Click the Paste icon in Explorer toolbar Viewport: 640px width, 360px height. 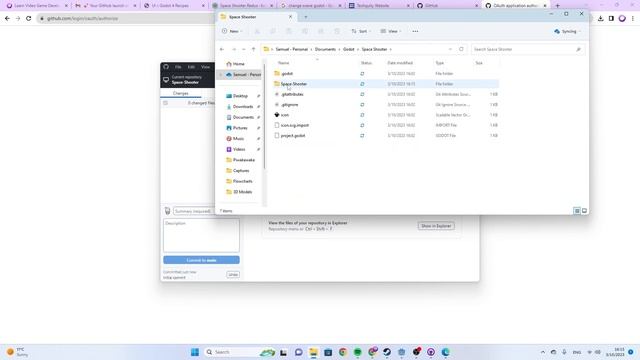tap(289, 31)
